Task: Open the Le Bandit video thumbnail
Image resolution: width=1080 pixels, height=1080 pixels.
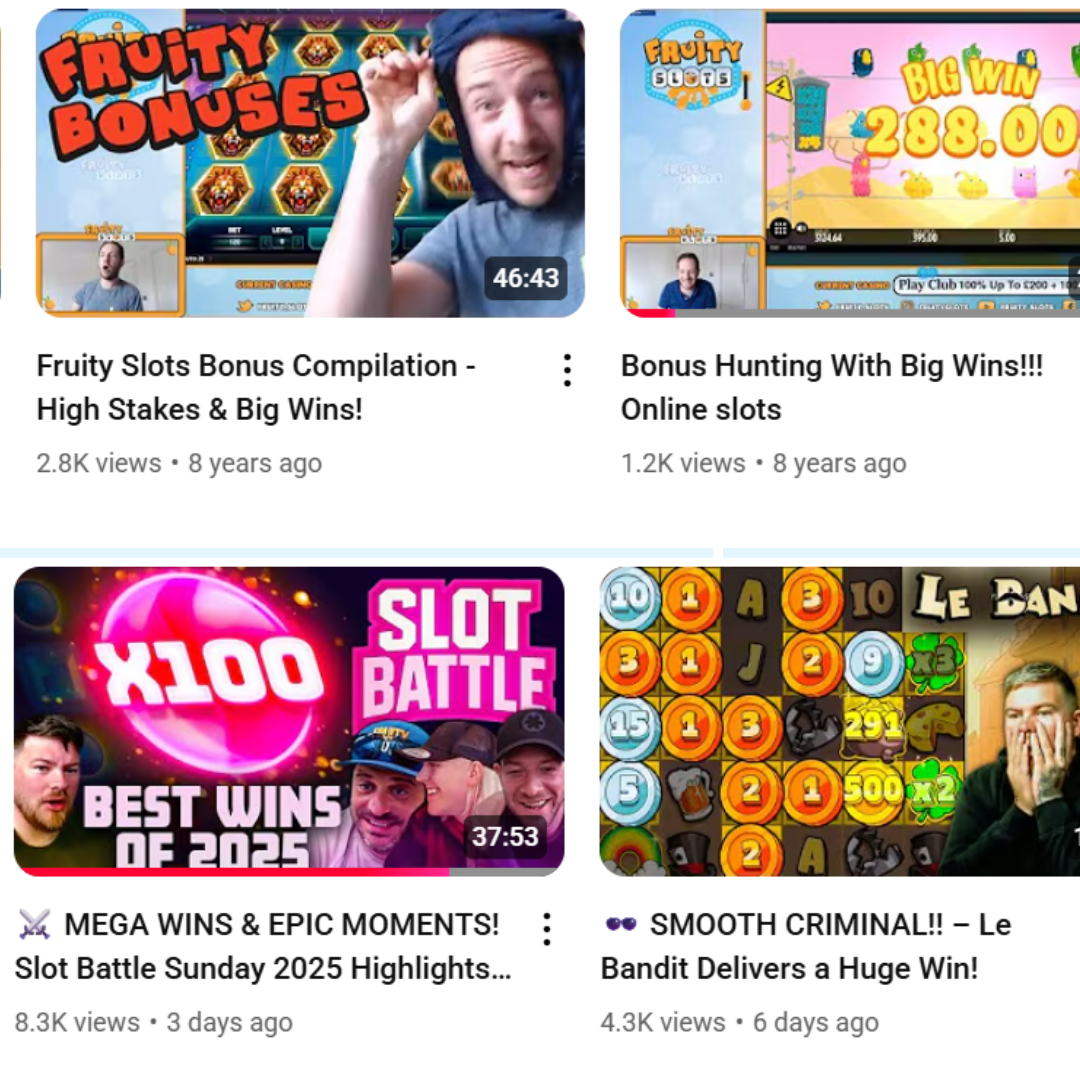Action: (840, 721)
